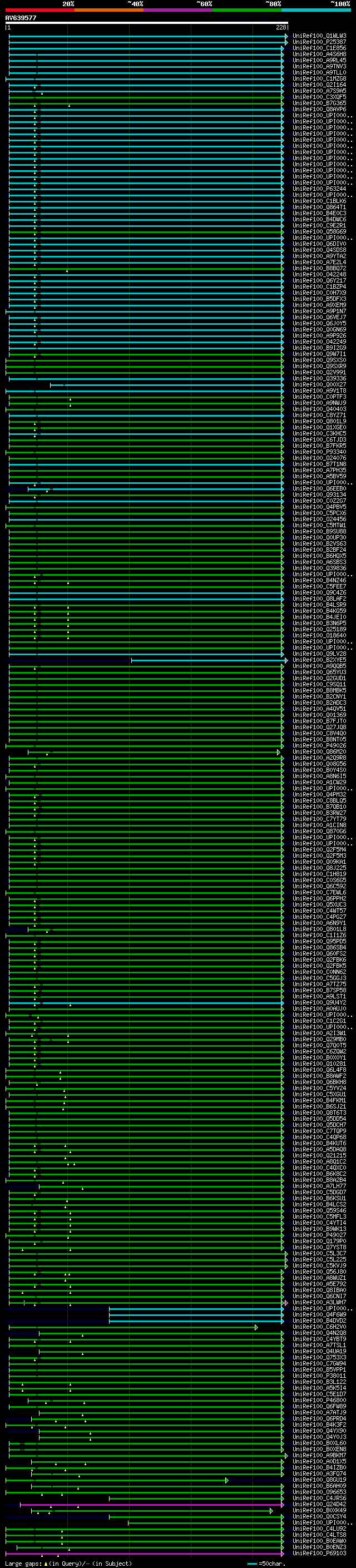Select alignment label UniRef100_A9V1T8
The height and width of the screenshot is (1568, 356).
pos(319,391)
